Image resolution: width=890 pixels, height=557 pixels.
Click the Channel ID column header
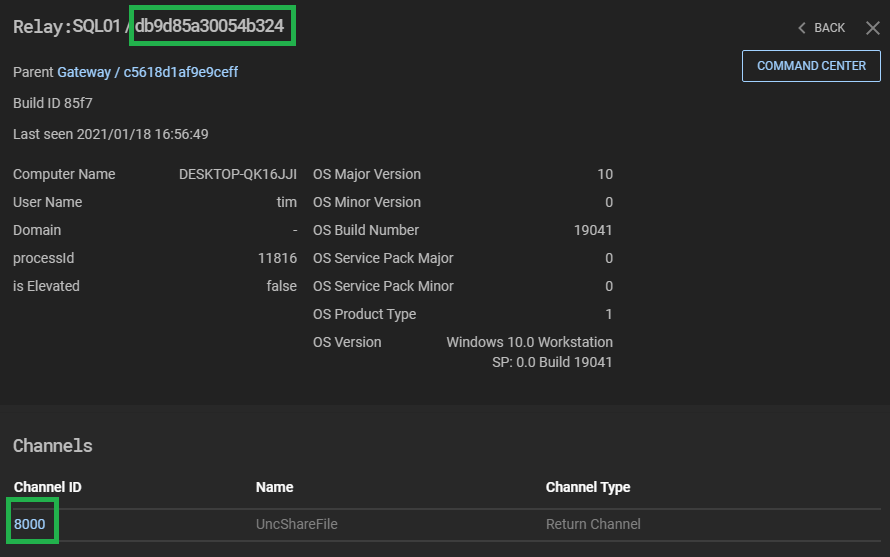(48, 487)
